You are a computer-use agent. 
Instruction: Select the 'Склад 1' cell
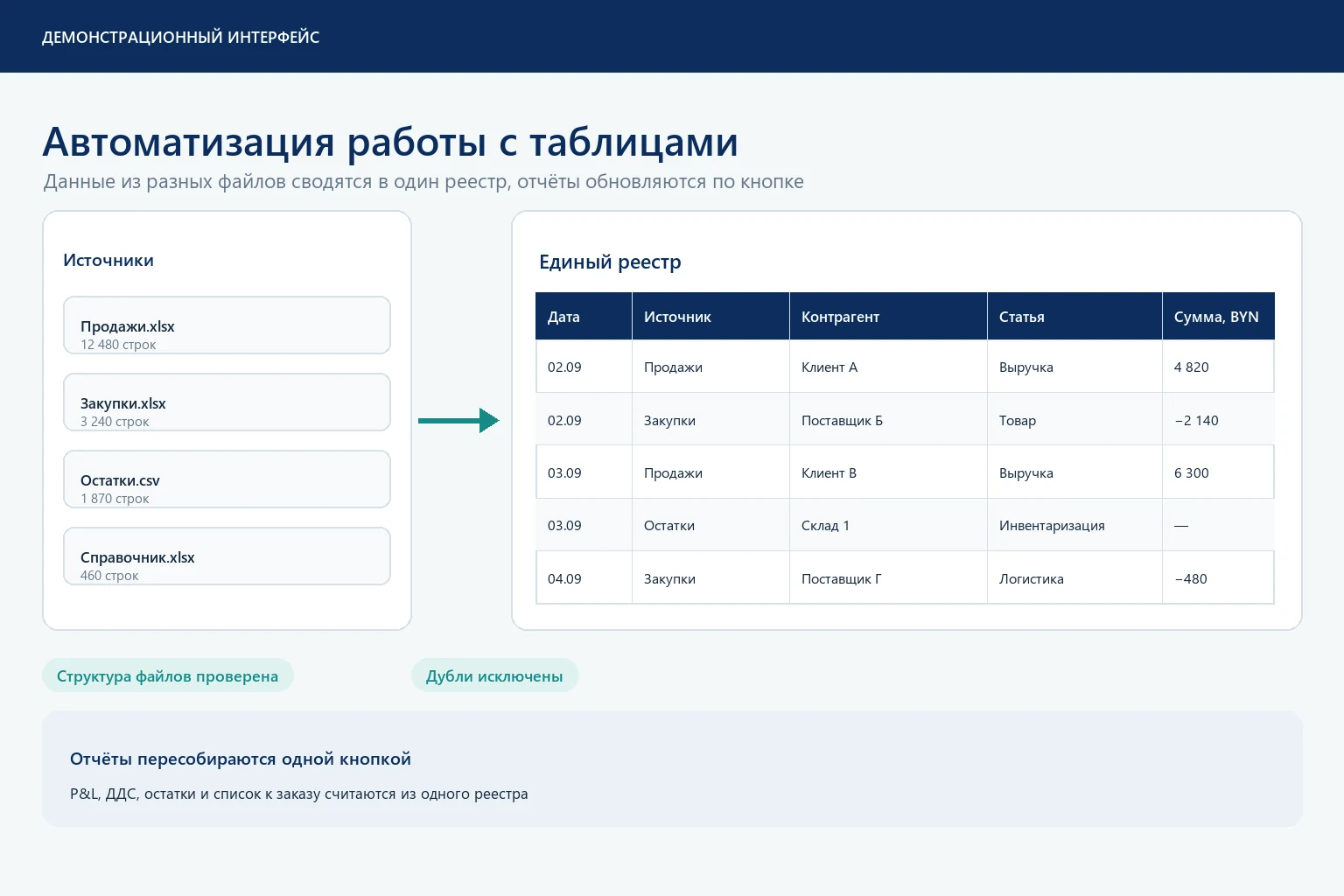click(x=888, y=525)
